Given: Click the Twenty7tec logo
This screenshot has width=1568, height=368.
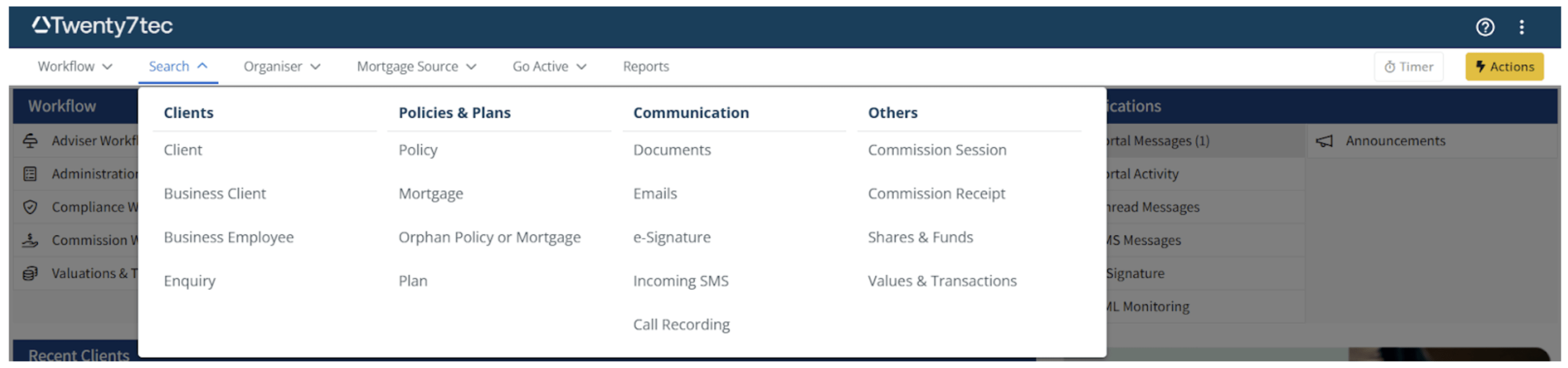Looking at the screenshot, I should pos(102,25).
